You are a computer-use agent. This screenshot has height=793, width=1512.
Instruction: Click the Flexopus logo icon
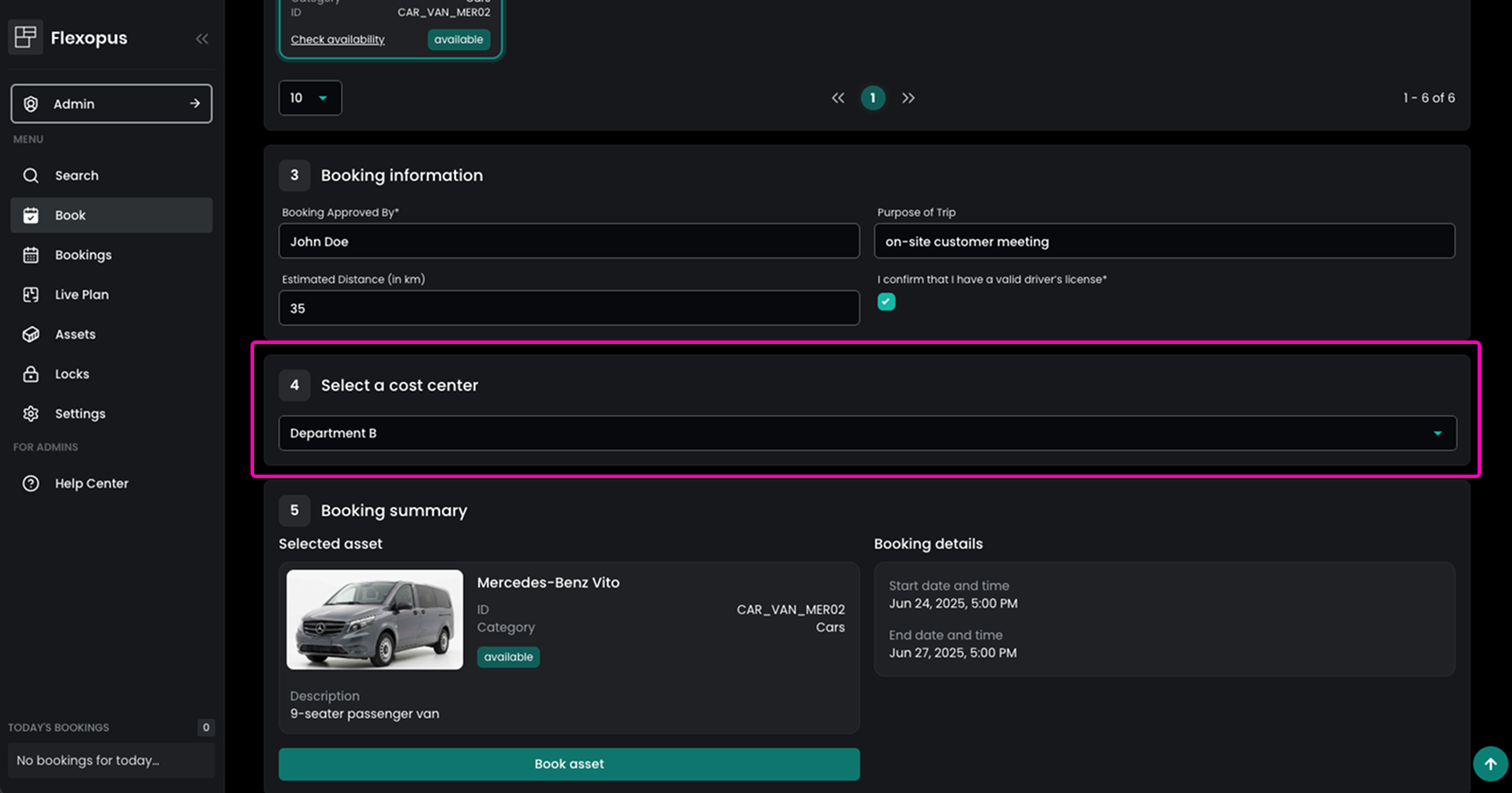(x=26, y=37)
